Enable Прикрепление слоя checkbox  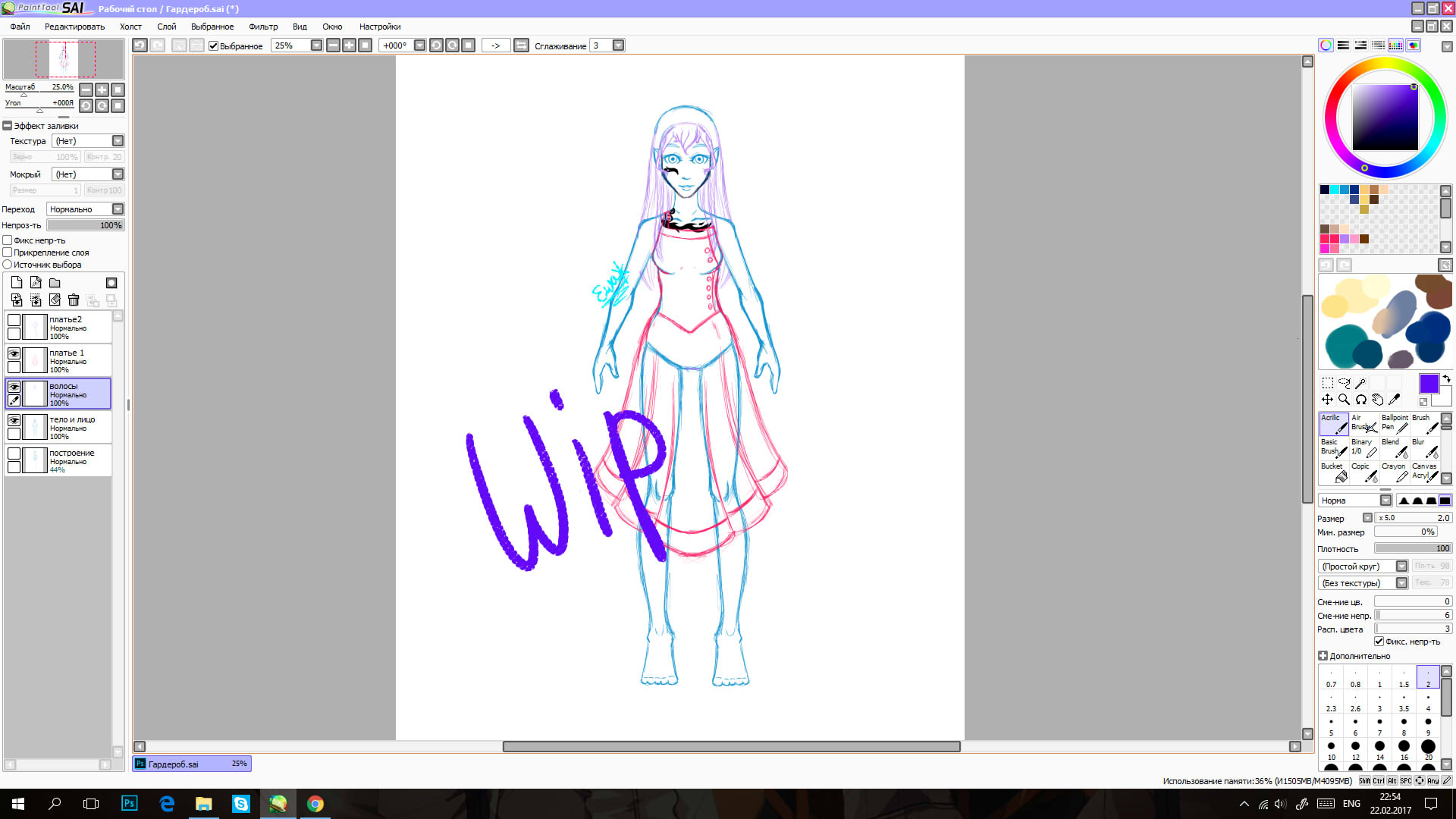[8, 253]
